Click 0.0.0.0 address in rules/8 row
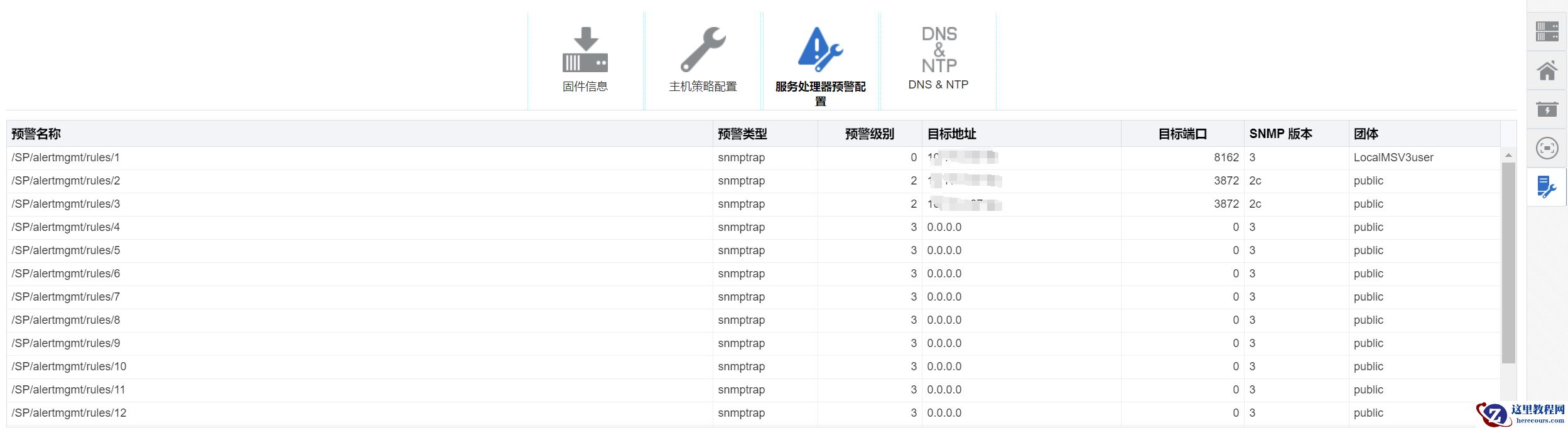This screenshot has height=428, width=1568. click(x=944, y=320)
